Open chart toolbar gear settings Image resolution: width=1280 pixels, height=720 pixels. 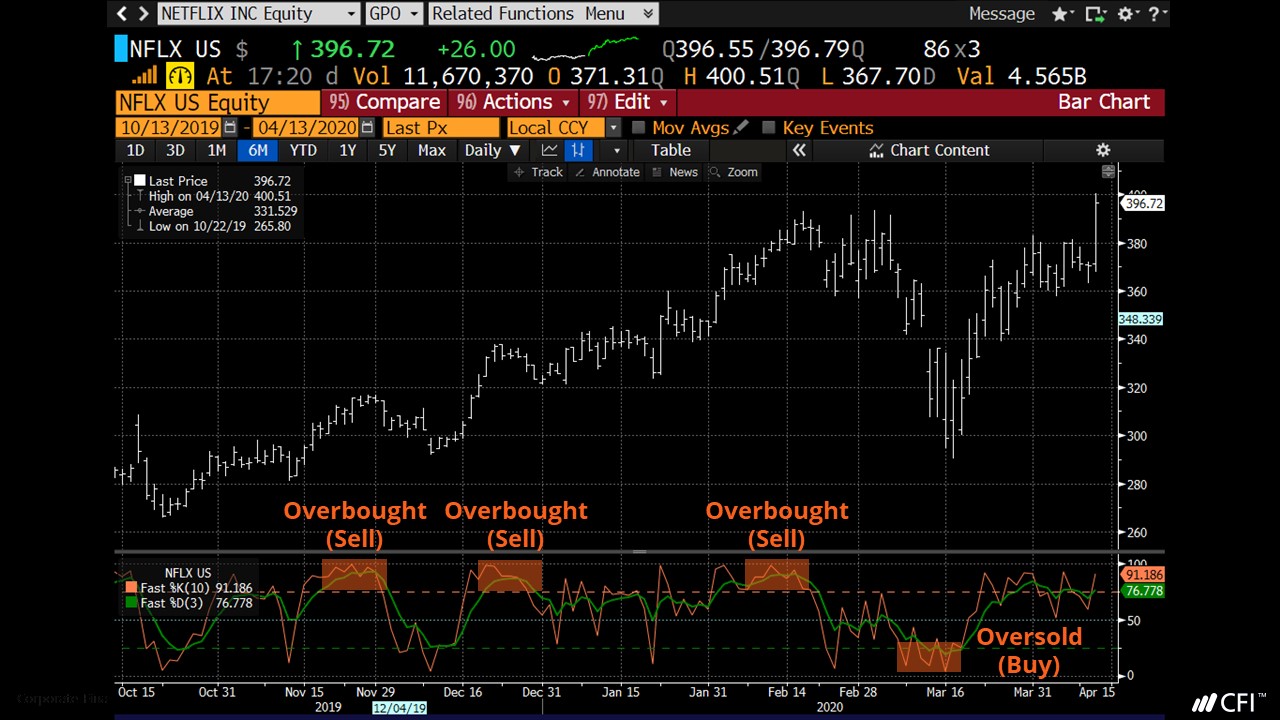[x=1103, y=150]
